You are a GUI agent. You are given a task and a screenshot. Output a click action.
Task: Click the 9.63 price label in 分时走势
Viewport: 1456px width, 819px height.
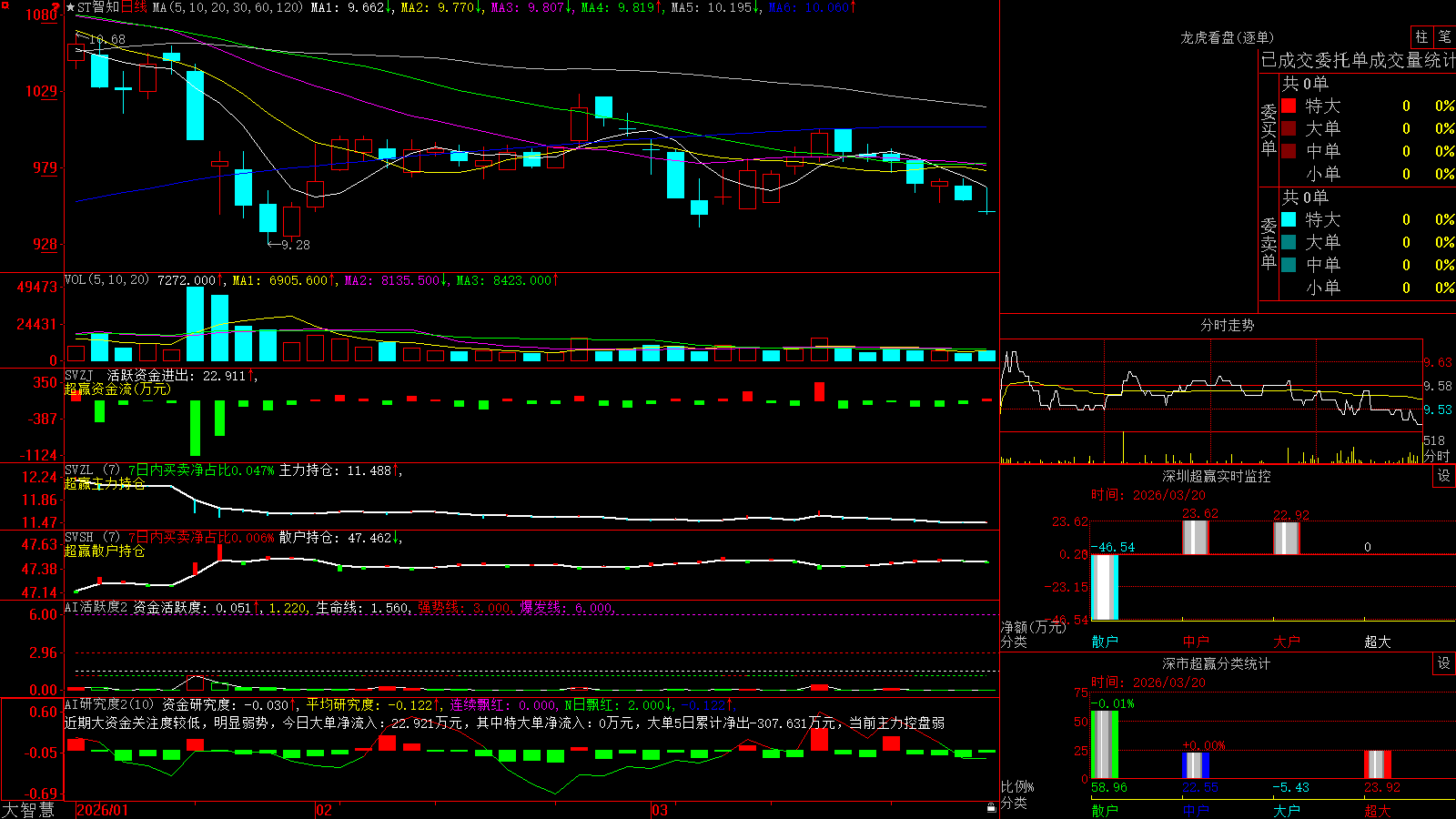click(x=1438, y=362)
